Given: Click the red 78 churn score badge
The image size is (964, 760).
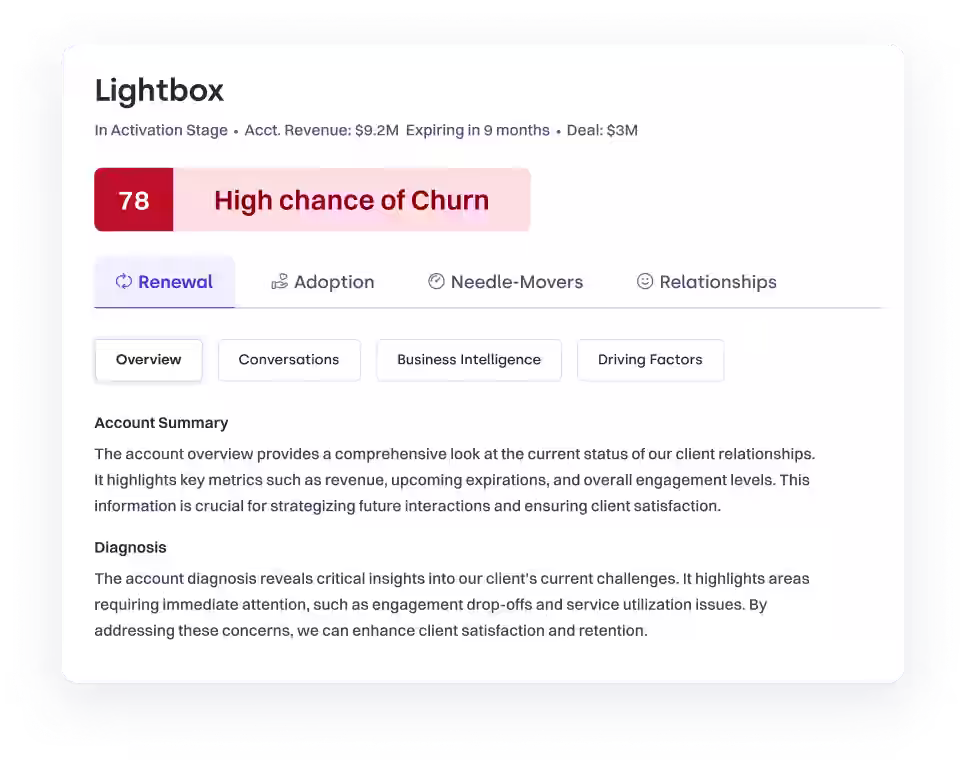Looking at the screenshot, I should [x=134, y=200].
